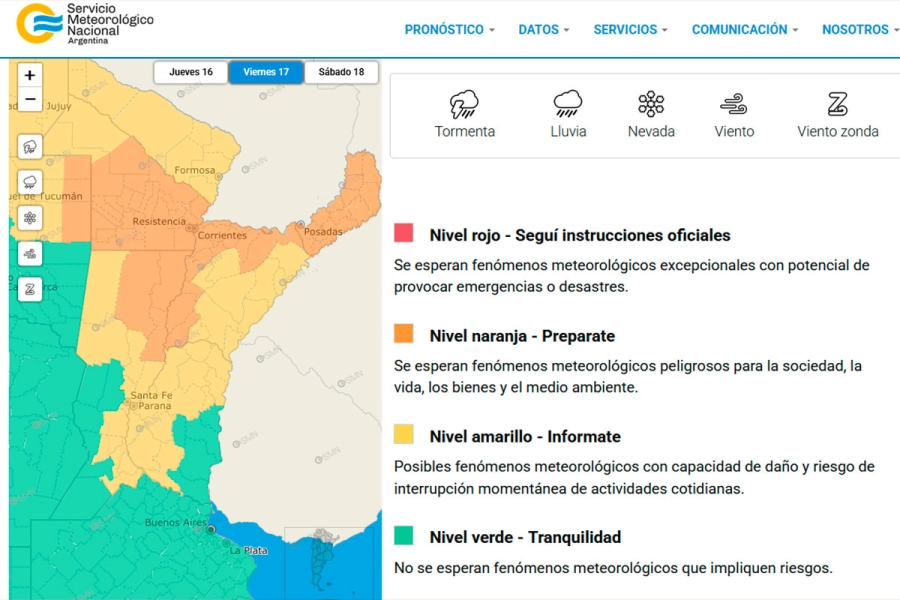The image size is (900, 600).
Task: Select the Nevada snowflake icon
Action: click(651, 104)
